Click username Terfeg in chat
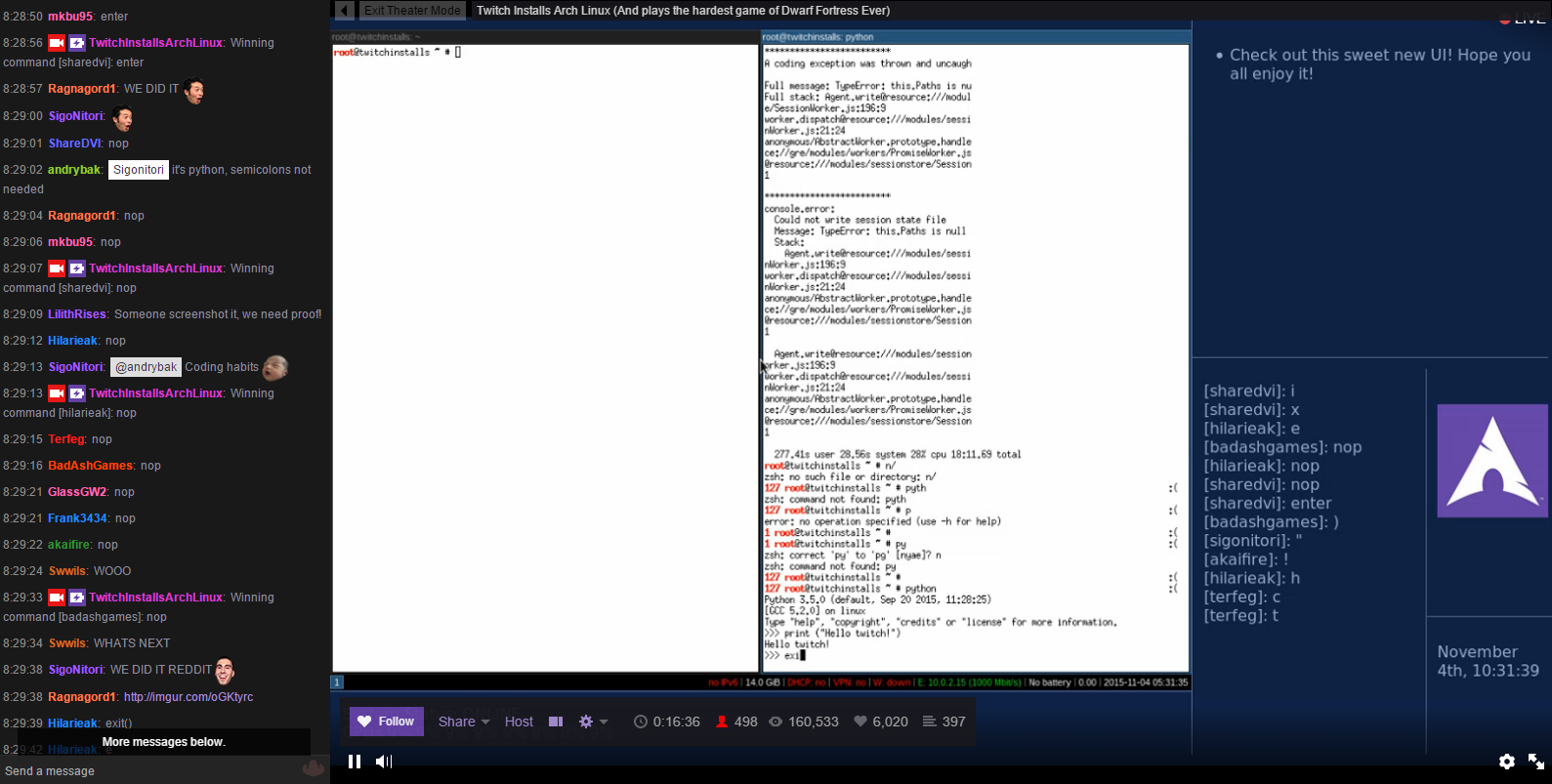Image resolution: width=1552 pixels, height=784 pixels. coord(66,439)
